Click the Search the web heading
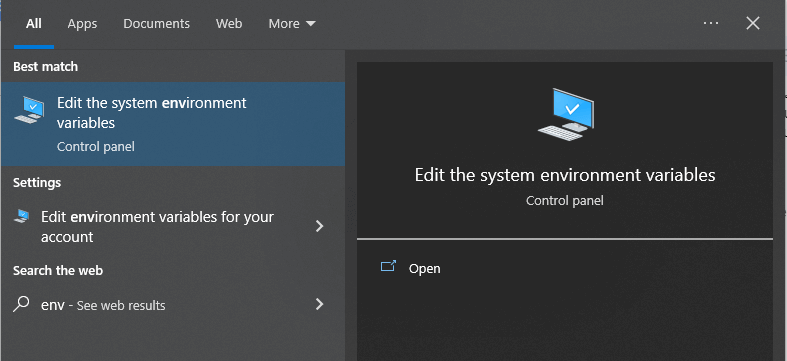 point(58,271)
